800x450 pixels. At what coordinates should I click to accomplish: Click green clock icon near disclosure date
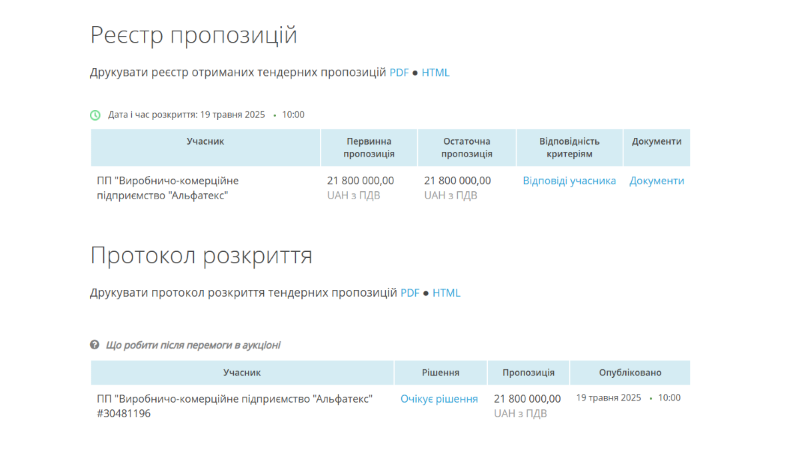(x=95, y=115)
